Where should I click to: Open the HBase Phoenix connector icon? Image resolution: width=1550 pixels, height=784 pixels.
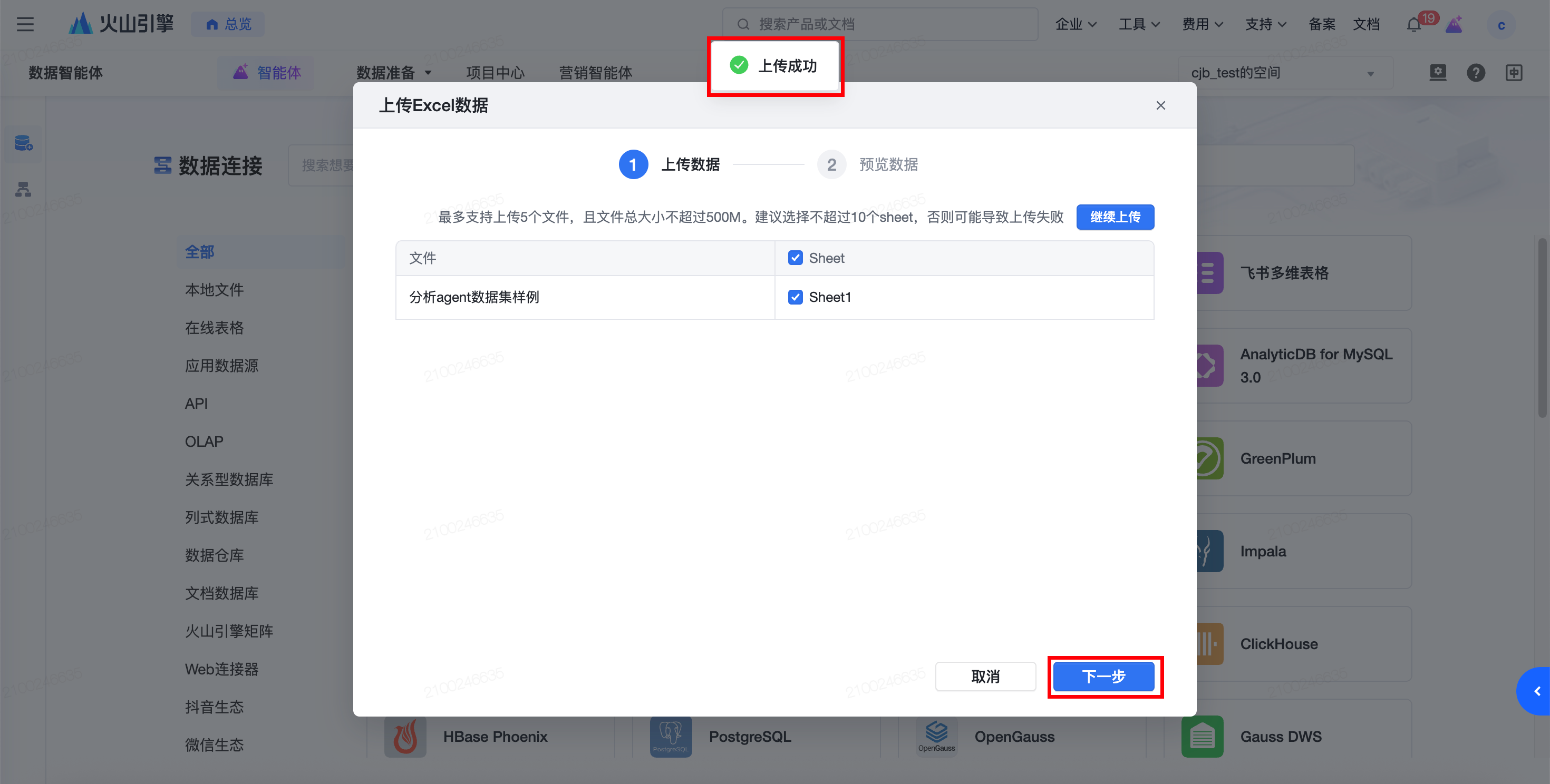[405, 736]
